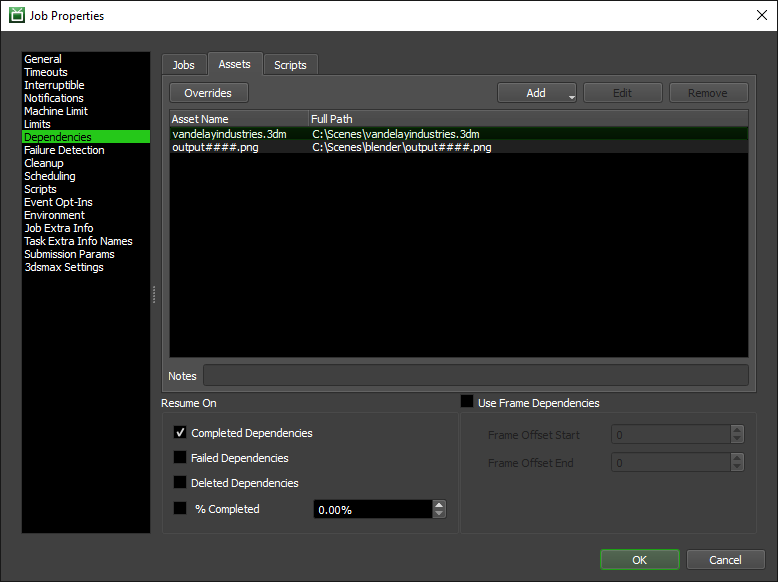
Task: Select Failure Detection in the sidebar
Action: tap(64, 150)
